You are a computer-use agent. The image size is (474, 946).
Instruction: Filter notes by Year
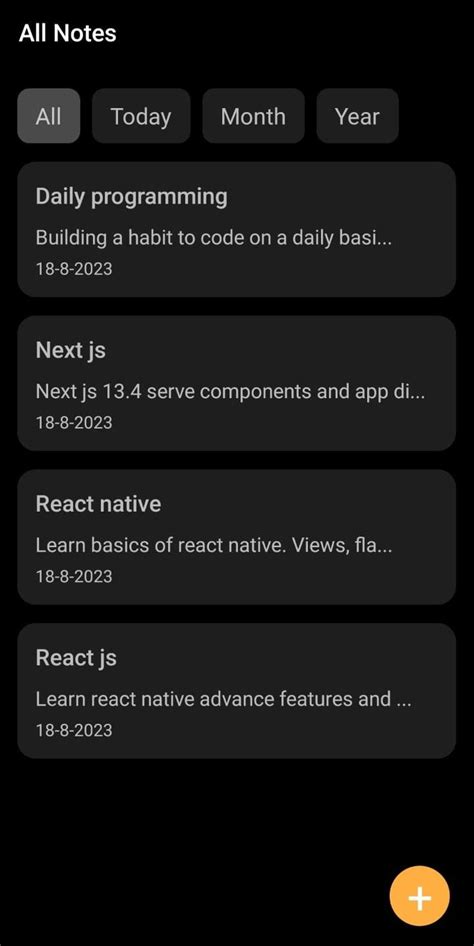(358, 116)
